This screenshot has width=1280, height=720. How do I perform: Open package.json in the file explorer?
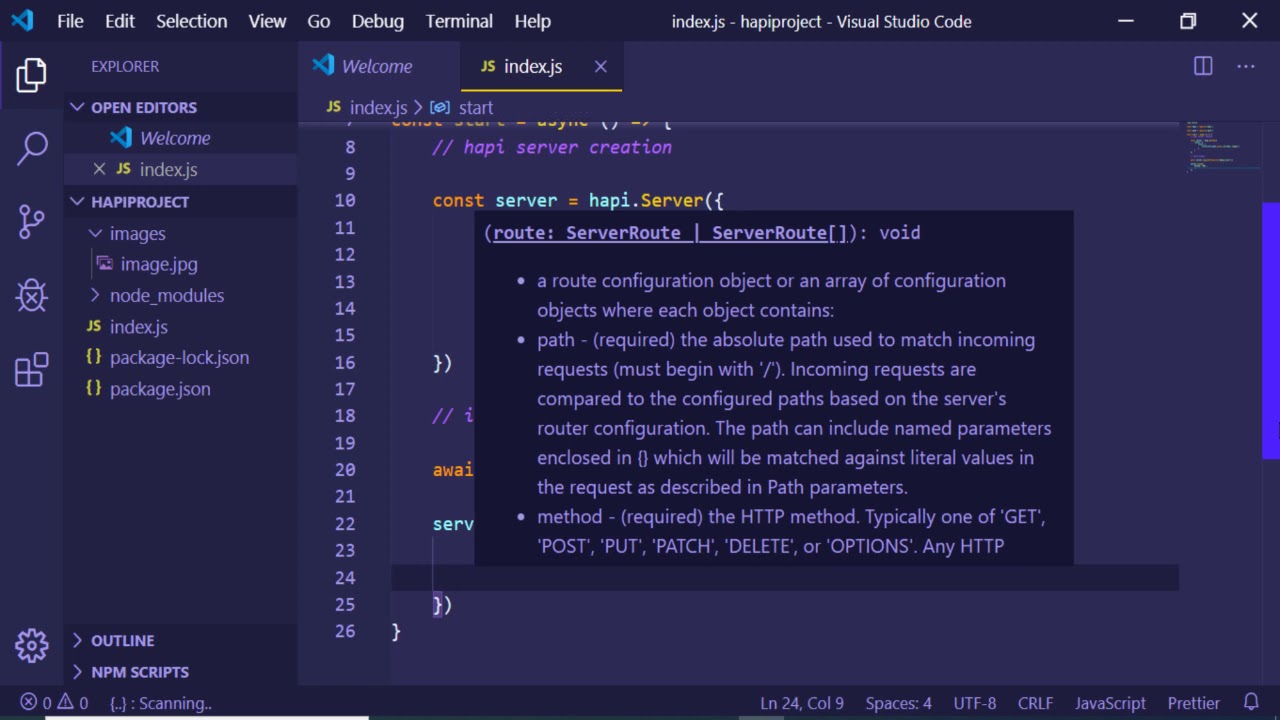tap(160, 389)
